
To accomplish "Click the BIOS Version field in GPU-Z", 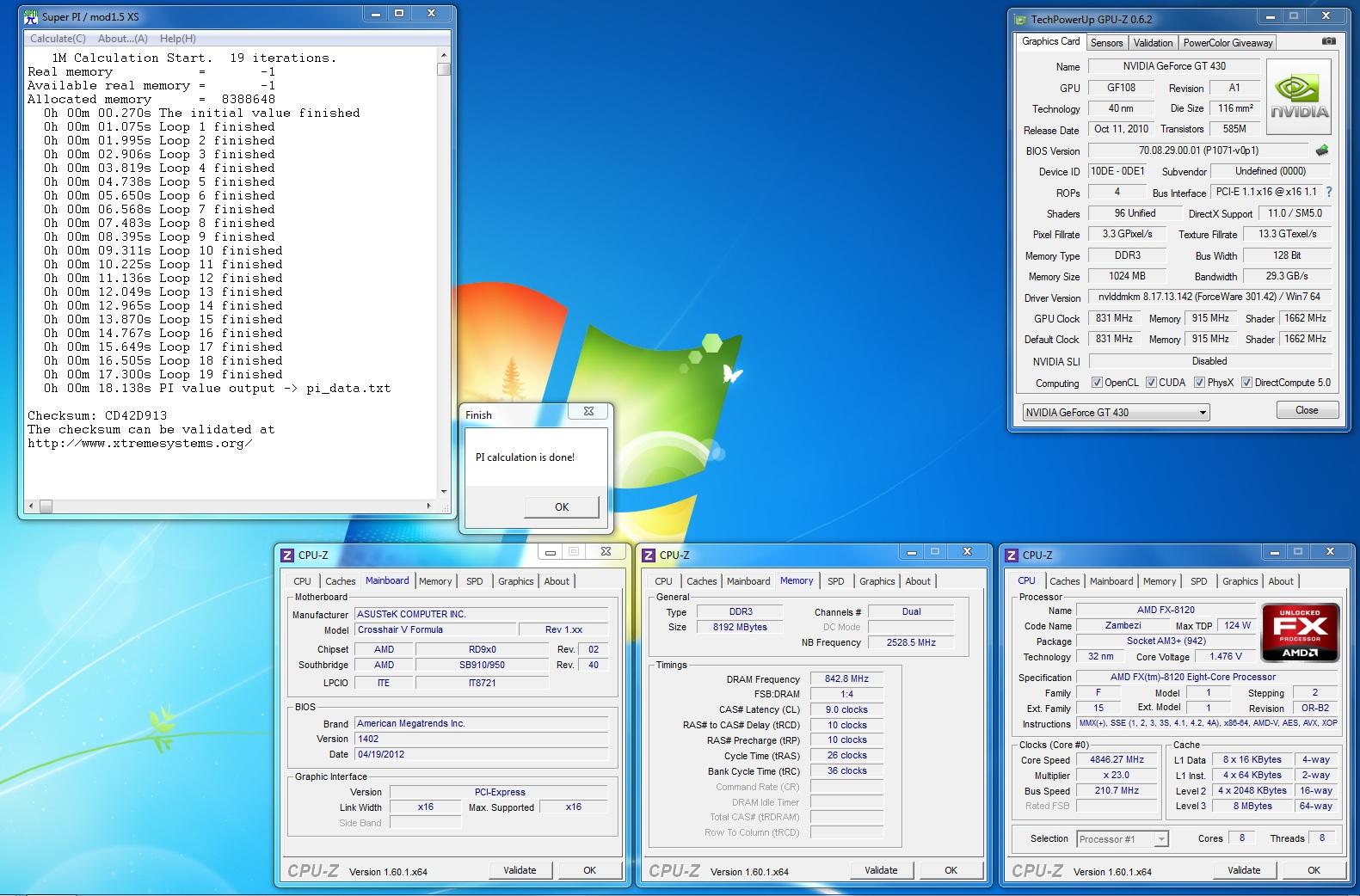I will pyautogui.click(x=1197, y=150).
